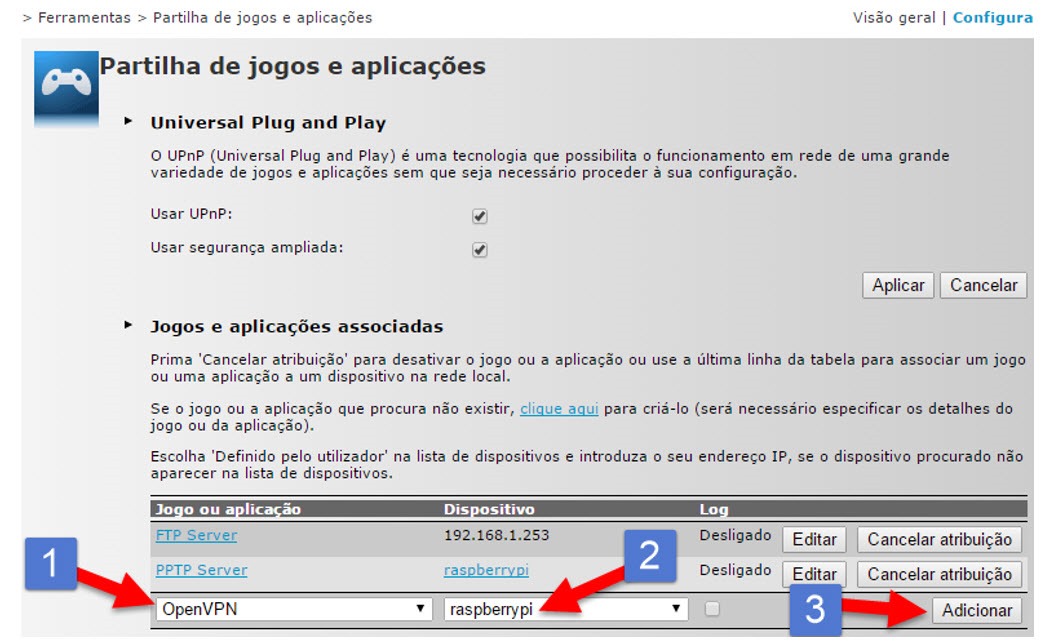Edit the PPTP Server entry
Screen dimensions: 1043x644
click(814, 574)
